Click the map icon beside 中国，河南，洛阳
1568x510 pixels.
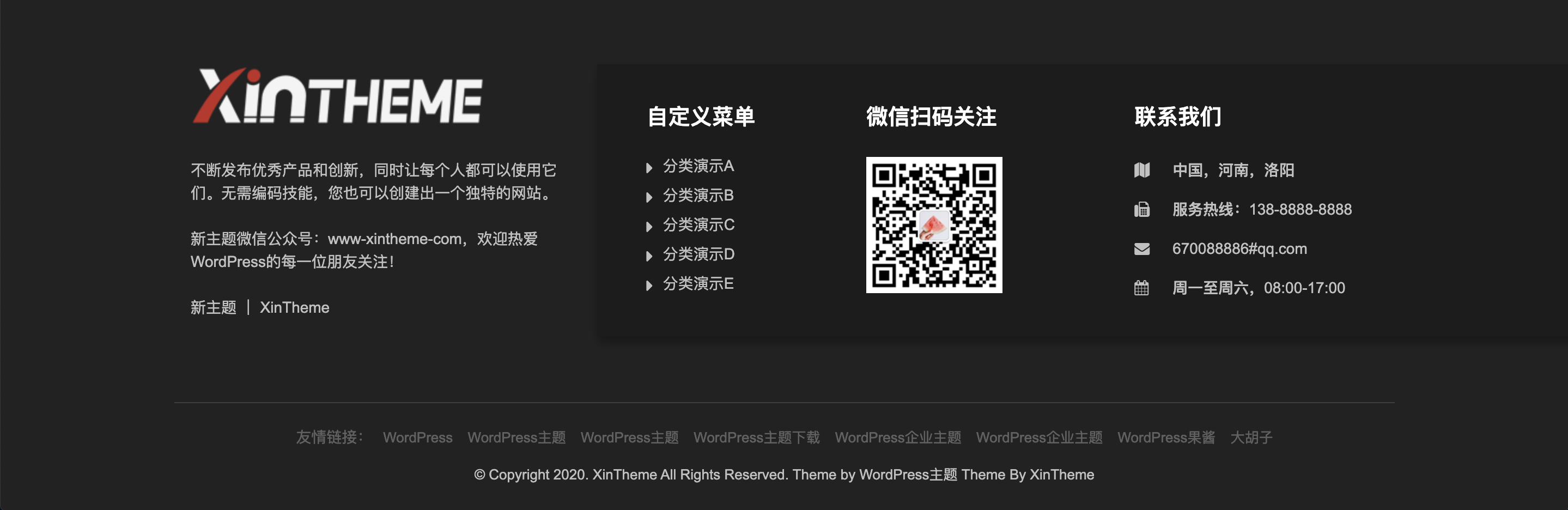coord(1142,170)
